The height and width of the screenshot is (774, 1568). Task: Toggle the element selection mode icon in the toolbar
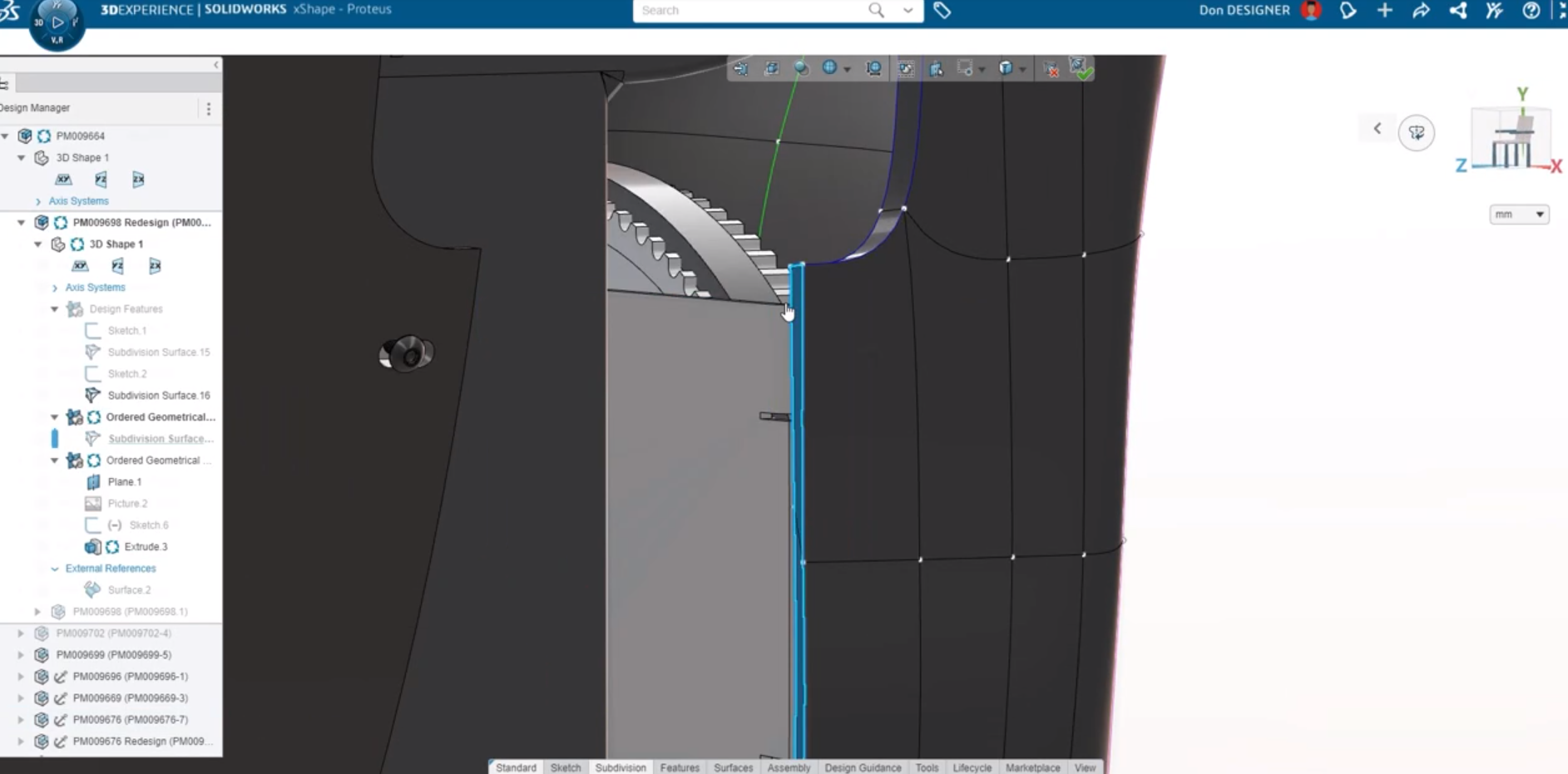(936, 69)
